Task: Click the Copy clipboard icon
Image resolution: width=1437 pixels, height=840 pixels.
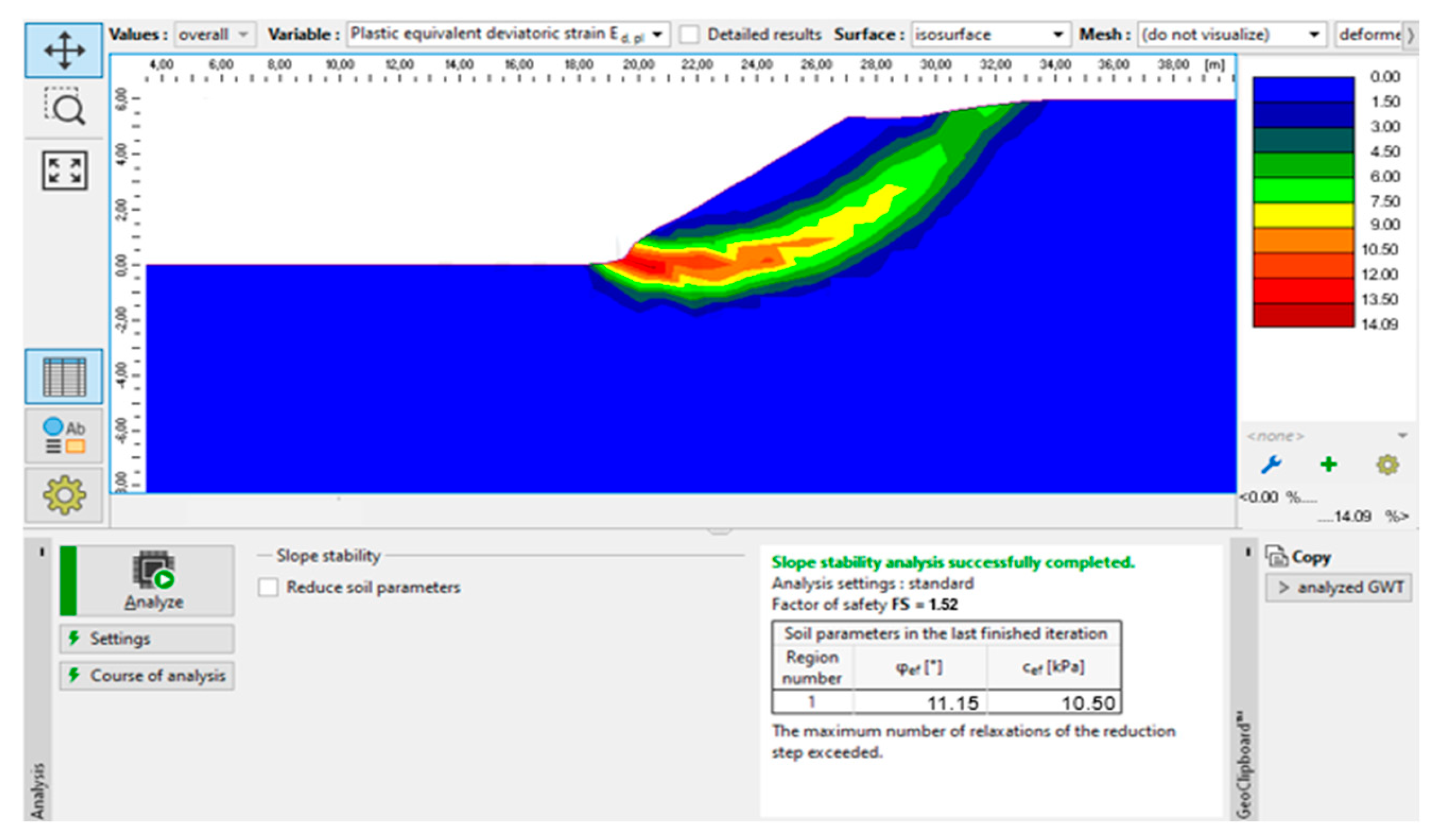Action: (x=1277, y=556)
